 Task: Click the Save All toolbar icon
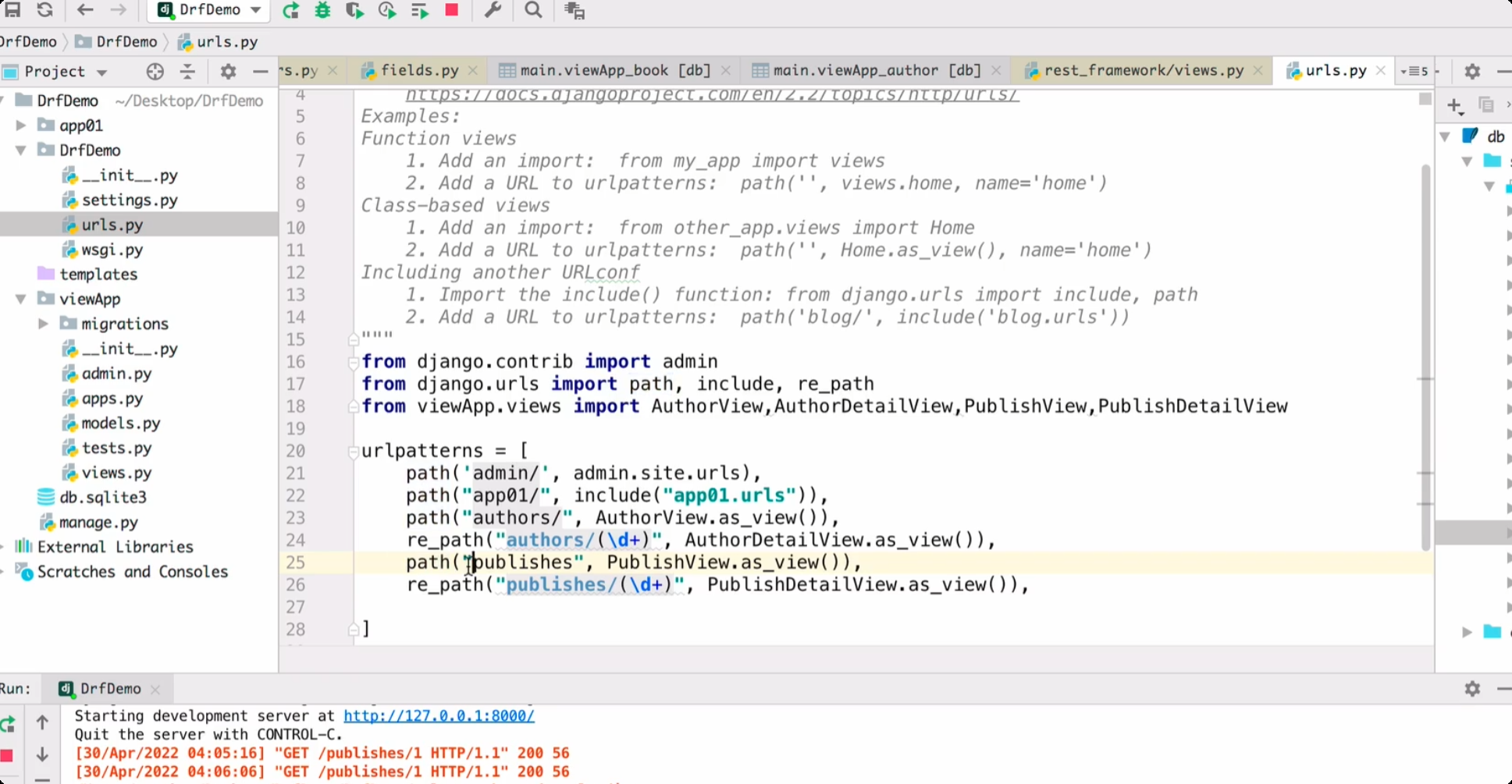(12, 10)
